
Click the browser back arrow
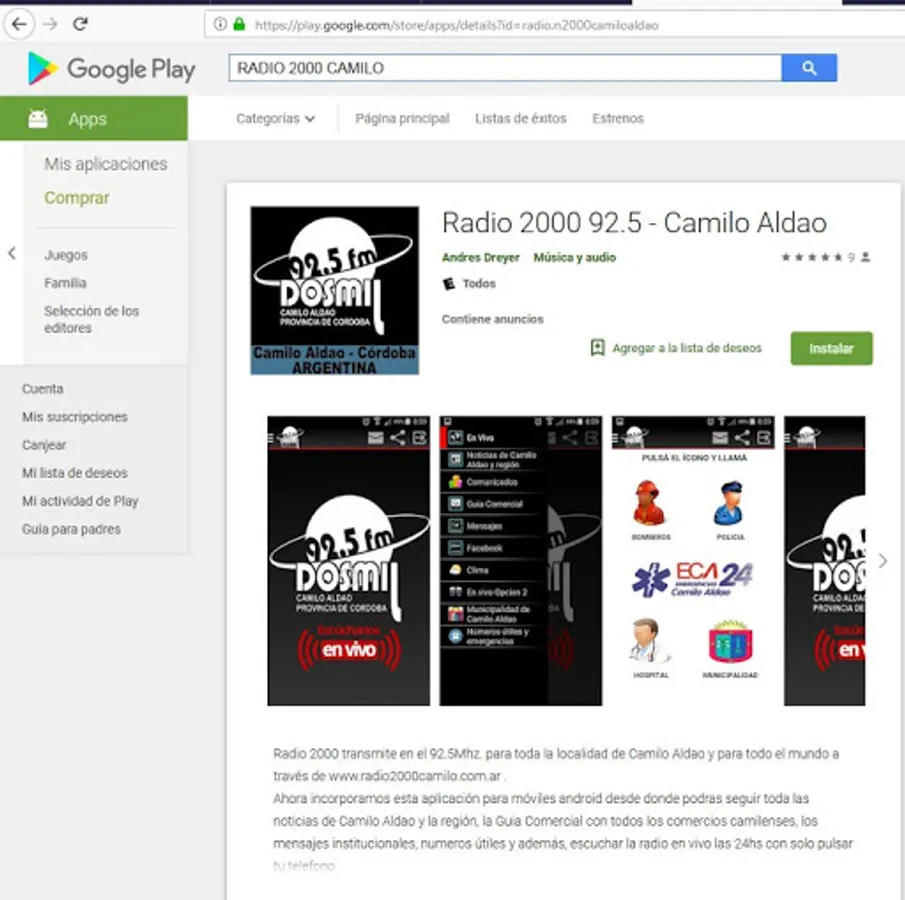click(x=19, y=24)
